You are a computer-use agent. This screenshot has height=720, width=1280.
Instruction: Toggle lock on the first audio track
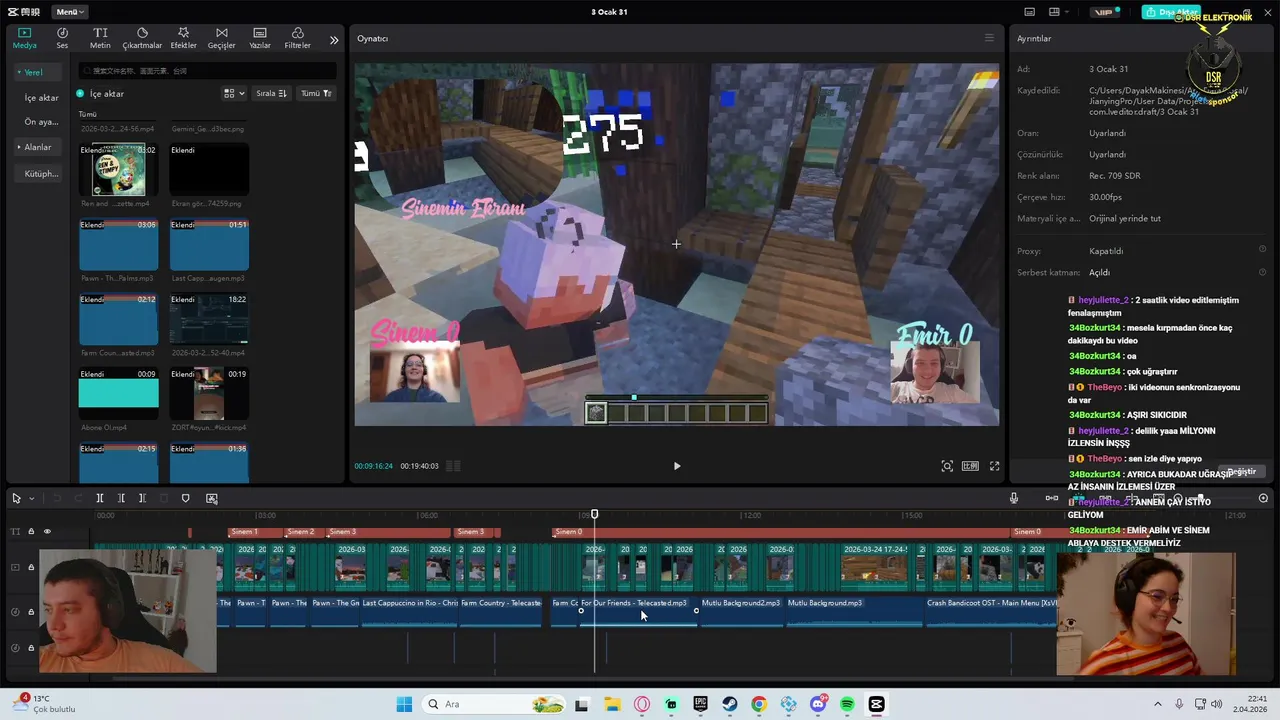click(31, 611)
